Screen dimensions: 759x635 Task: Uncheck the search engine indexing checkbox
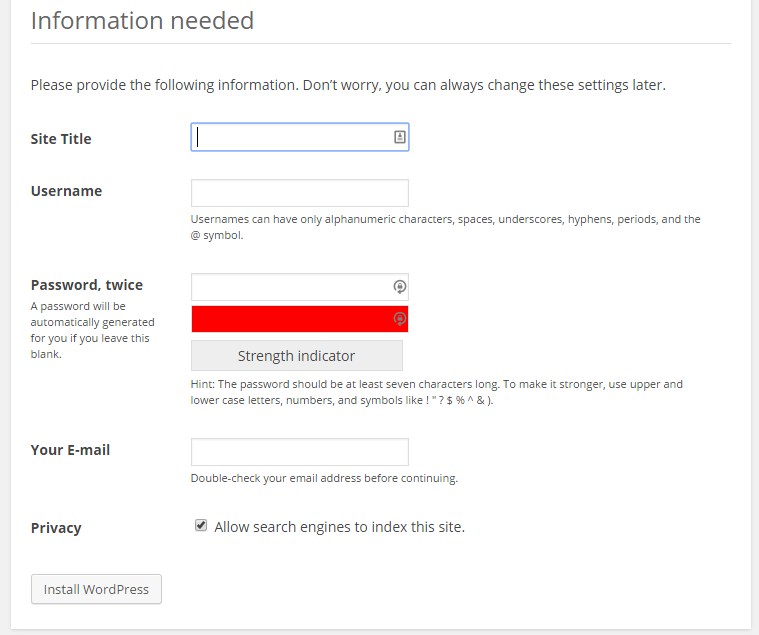click(x=201, y=526)
